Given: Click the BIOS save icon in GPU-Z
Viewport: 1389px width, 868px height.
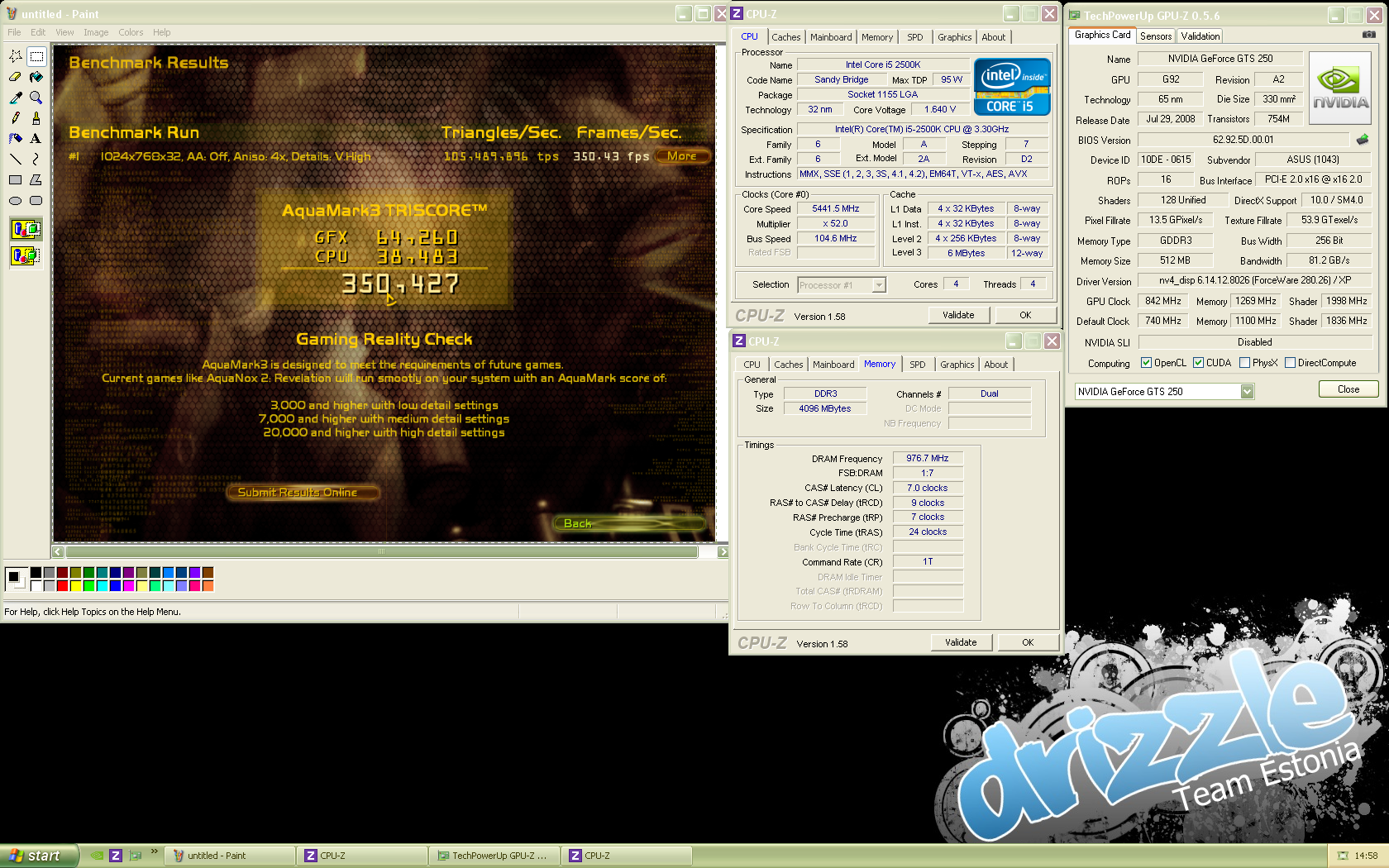Looking at the screenshot, I should (1363, 140).
